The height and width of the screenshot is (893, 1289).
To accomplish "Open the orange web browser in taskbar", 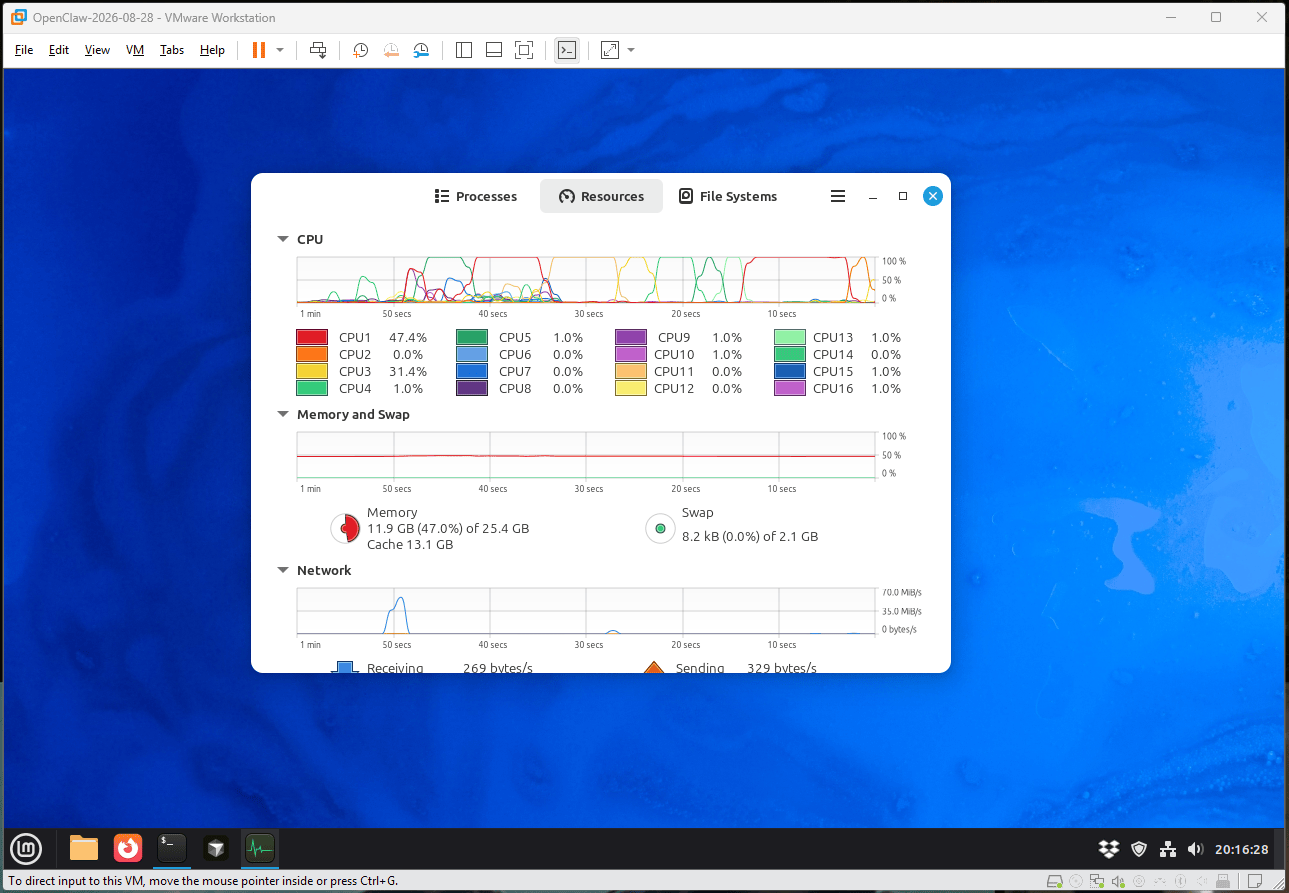I will coord(128,849).
